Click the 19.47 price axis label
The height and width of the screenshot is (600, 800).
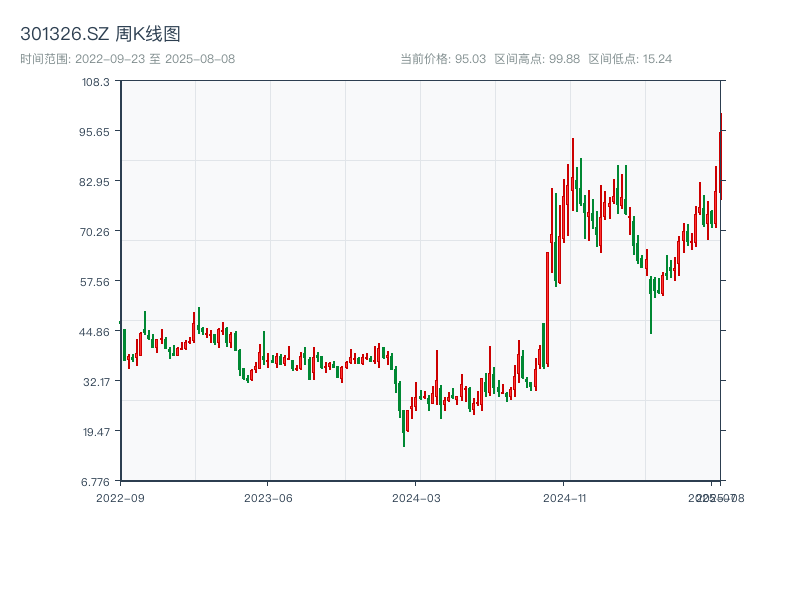click(x=97, y=431)
